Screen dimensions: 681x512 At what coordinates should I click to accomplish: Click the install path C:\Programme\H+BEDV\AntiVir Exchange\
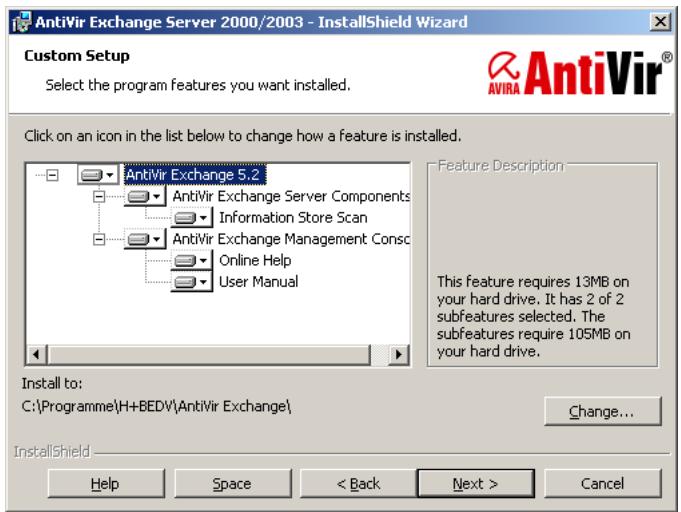(156, 406)
